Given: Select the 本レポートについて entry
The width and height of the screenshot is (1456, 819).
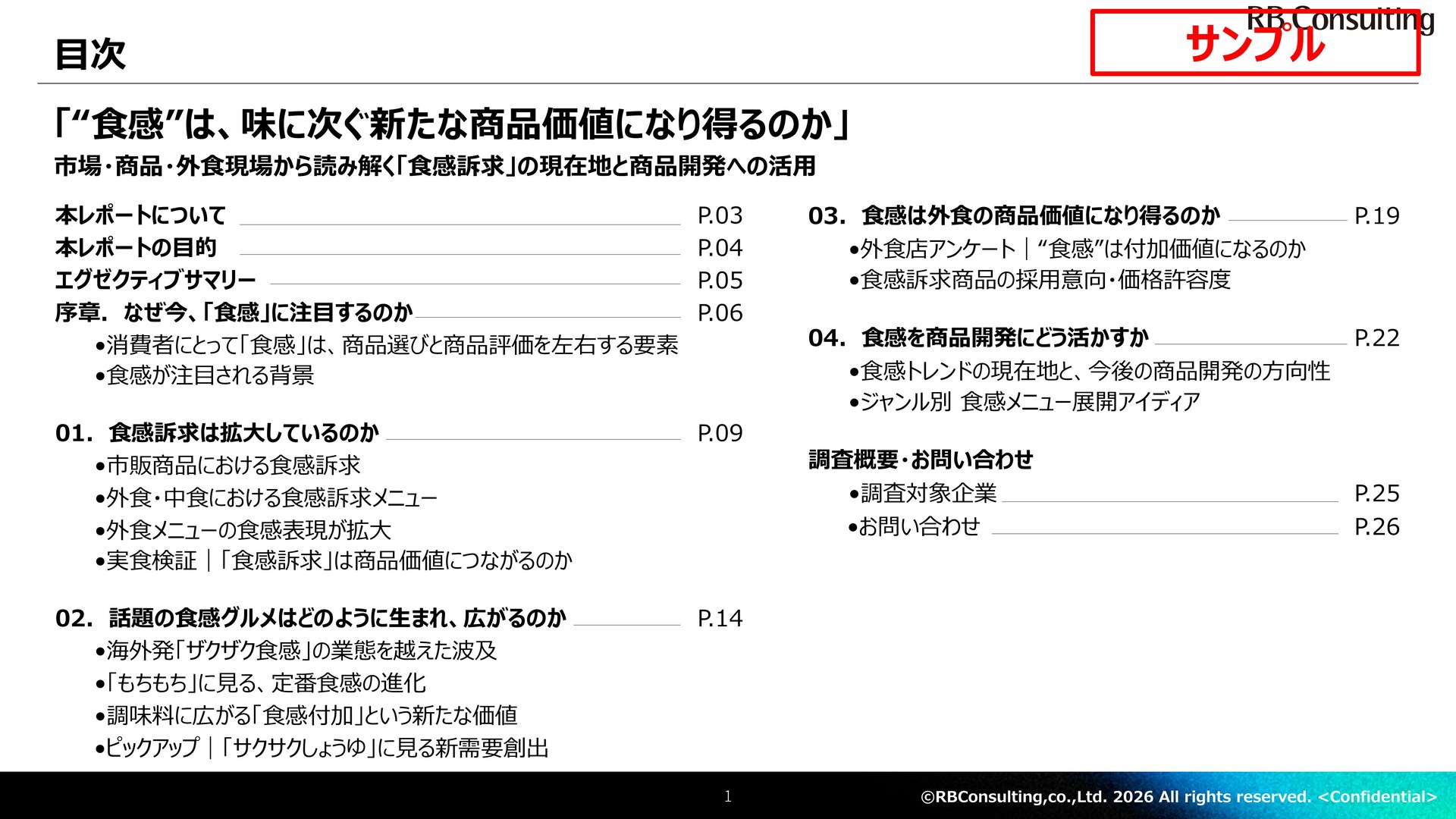Looking at the screenshot, I should coord(140,215).
